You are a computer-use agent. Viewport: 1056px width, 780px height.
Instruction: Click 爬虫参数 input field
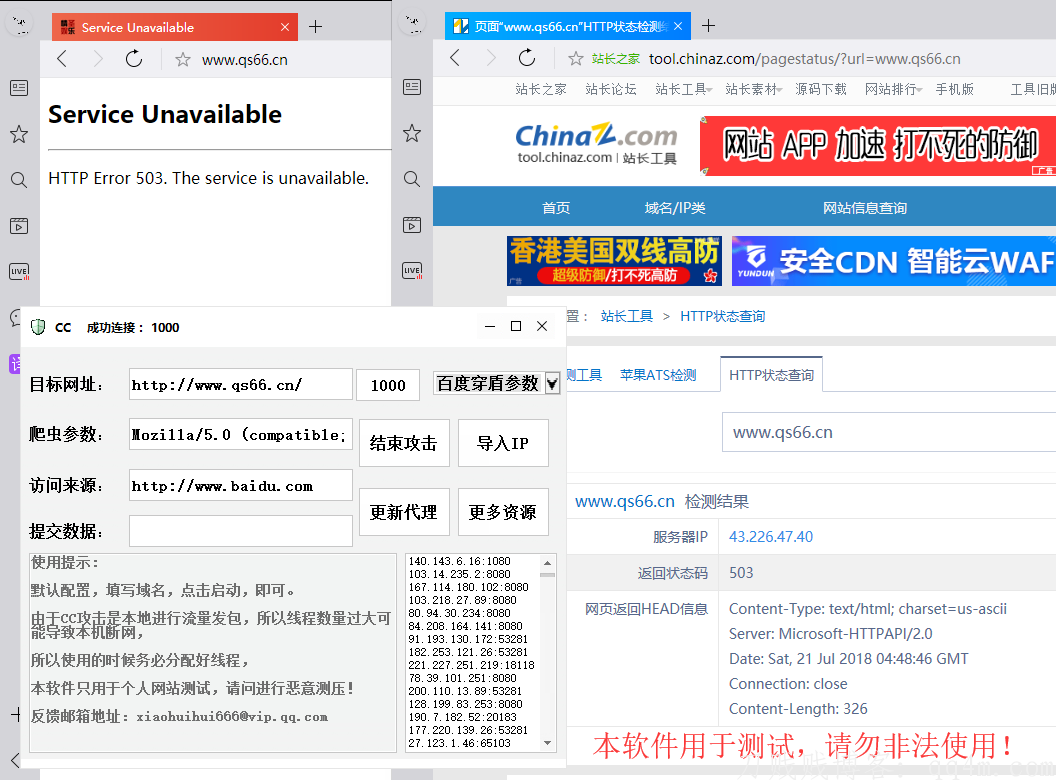coord(240,434)
